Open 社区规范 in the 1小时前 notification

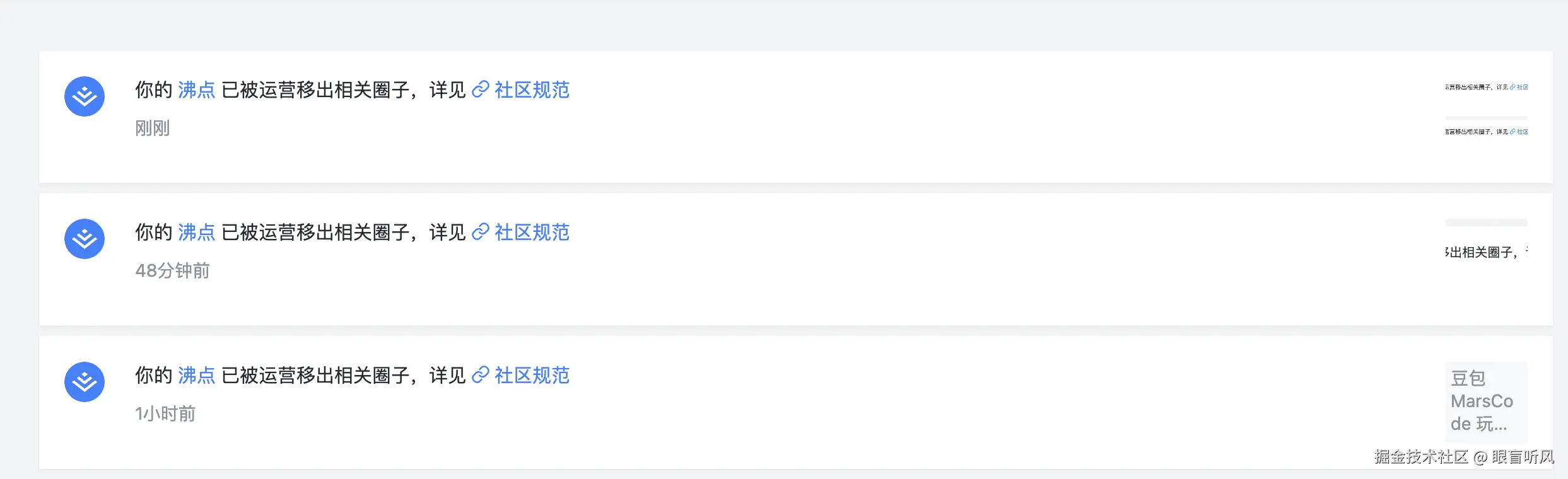coord(532,376)
